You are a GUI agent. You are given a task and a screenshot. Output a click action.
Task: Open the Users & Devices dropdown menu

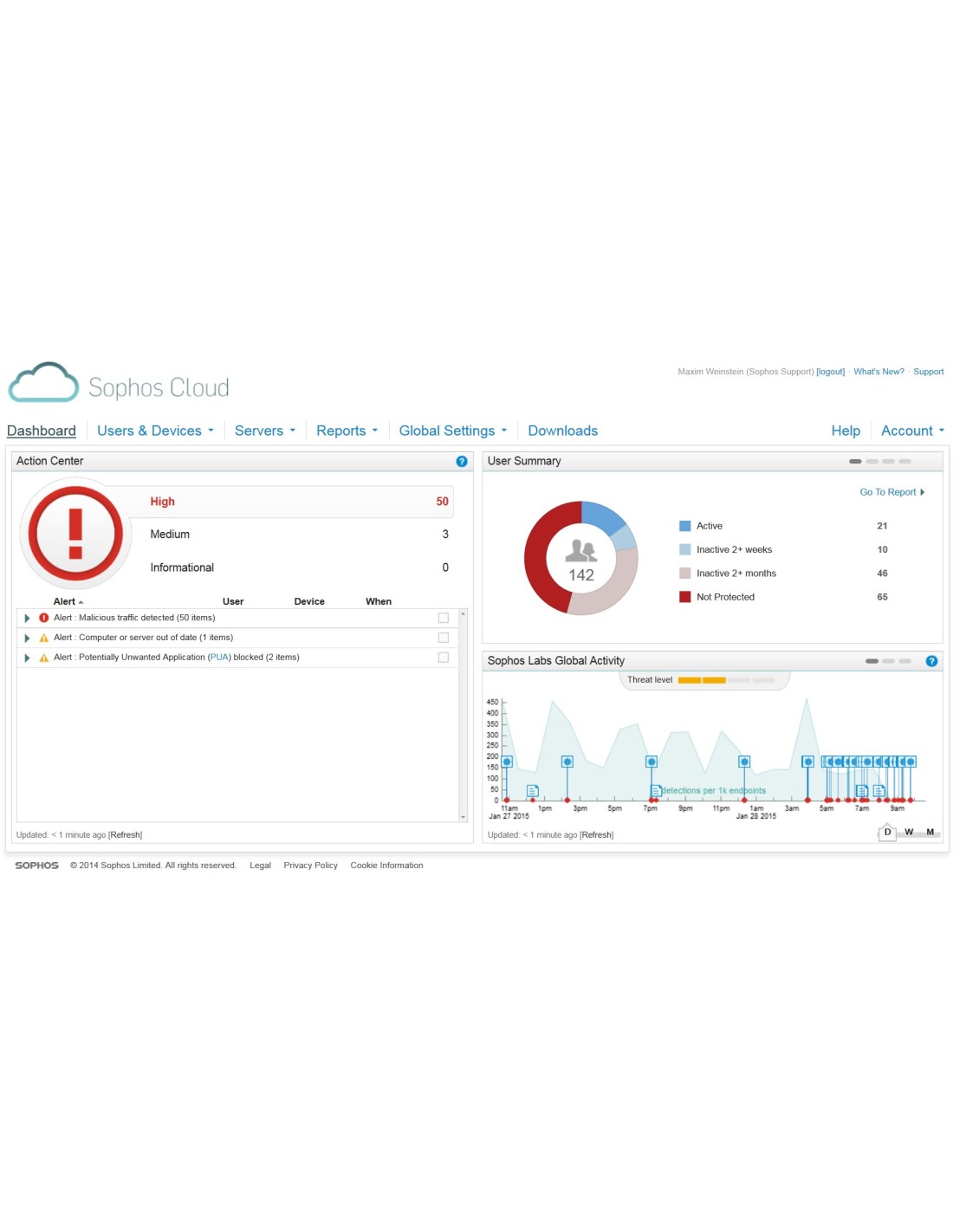(155, 431)
